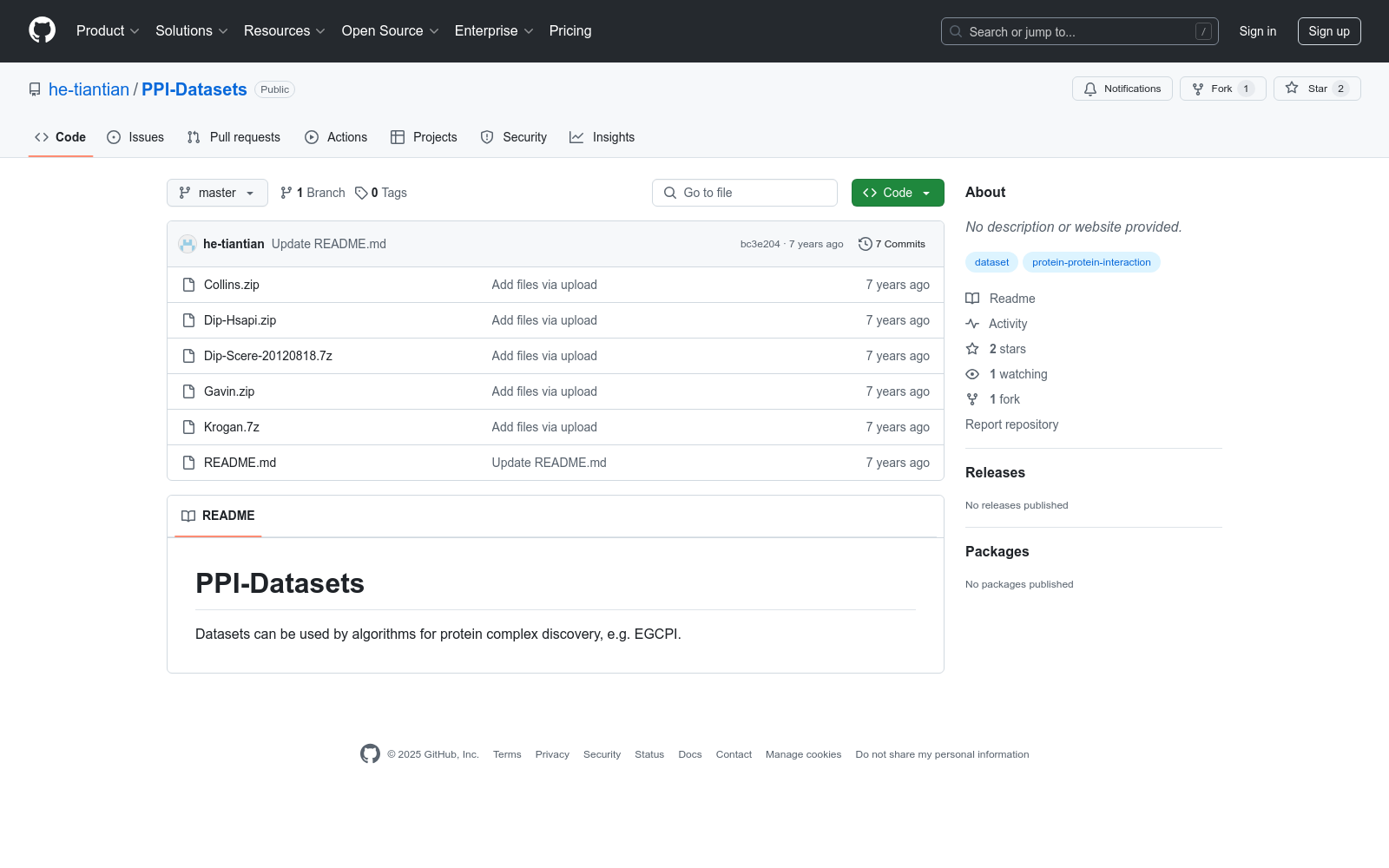Screen dimensions: 1389x868
Task: Star the PPI-Datasets repository
Action: [x=1317, y=89]
